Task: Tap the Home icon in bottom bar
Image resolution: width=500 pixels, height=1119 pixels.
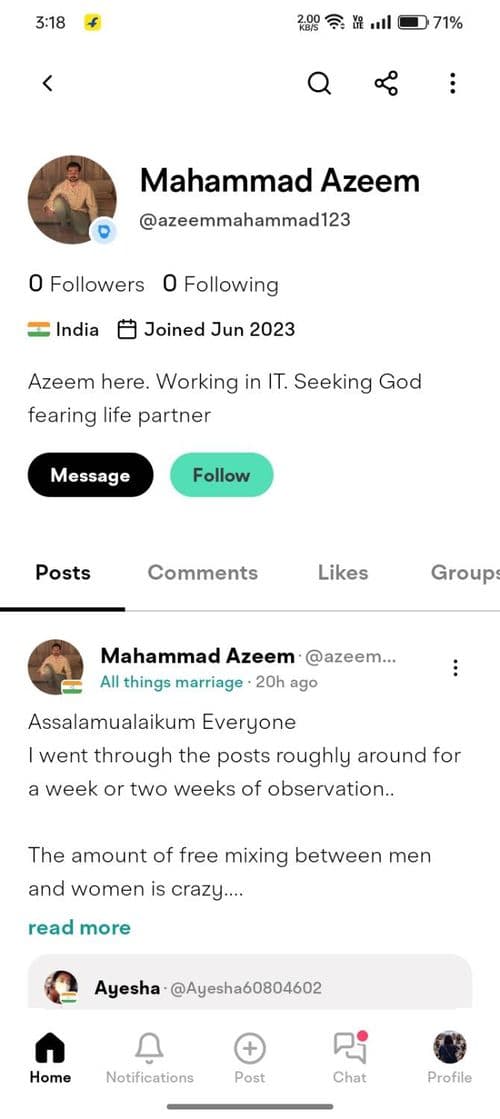Action: 50,1059
